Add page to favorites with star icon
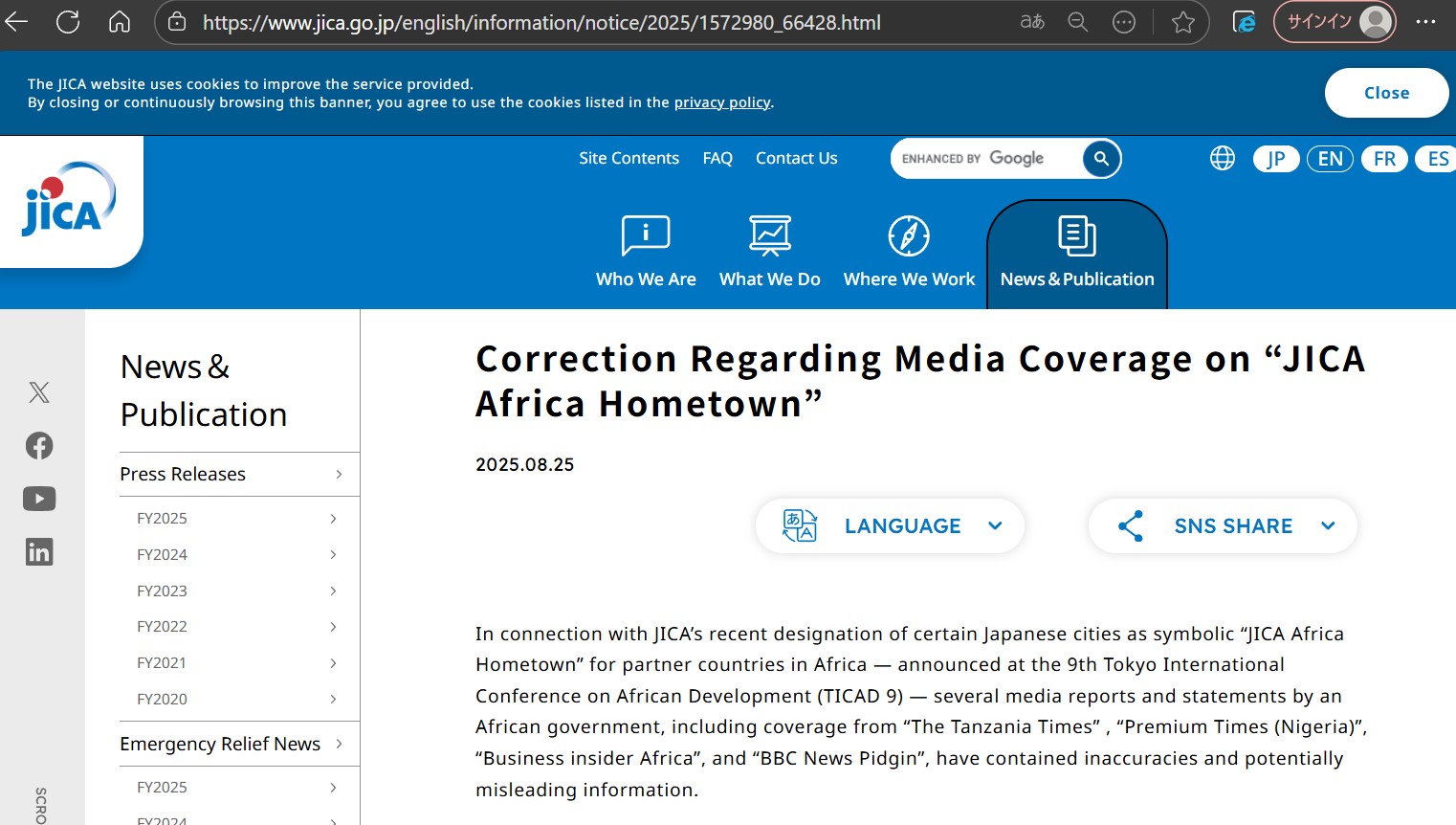 1183,22
